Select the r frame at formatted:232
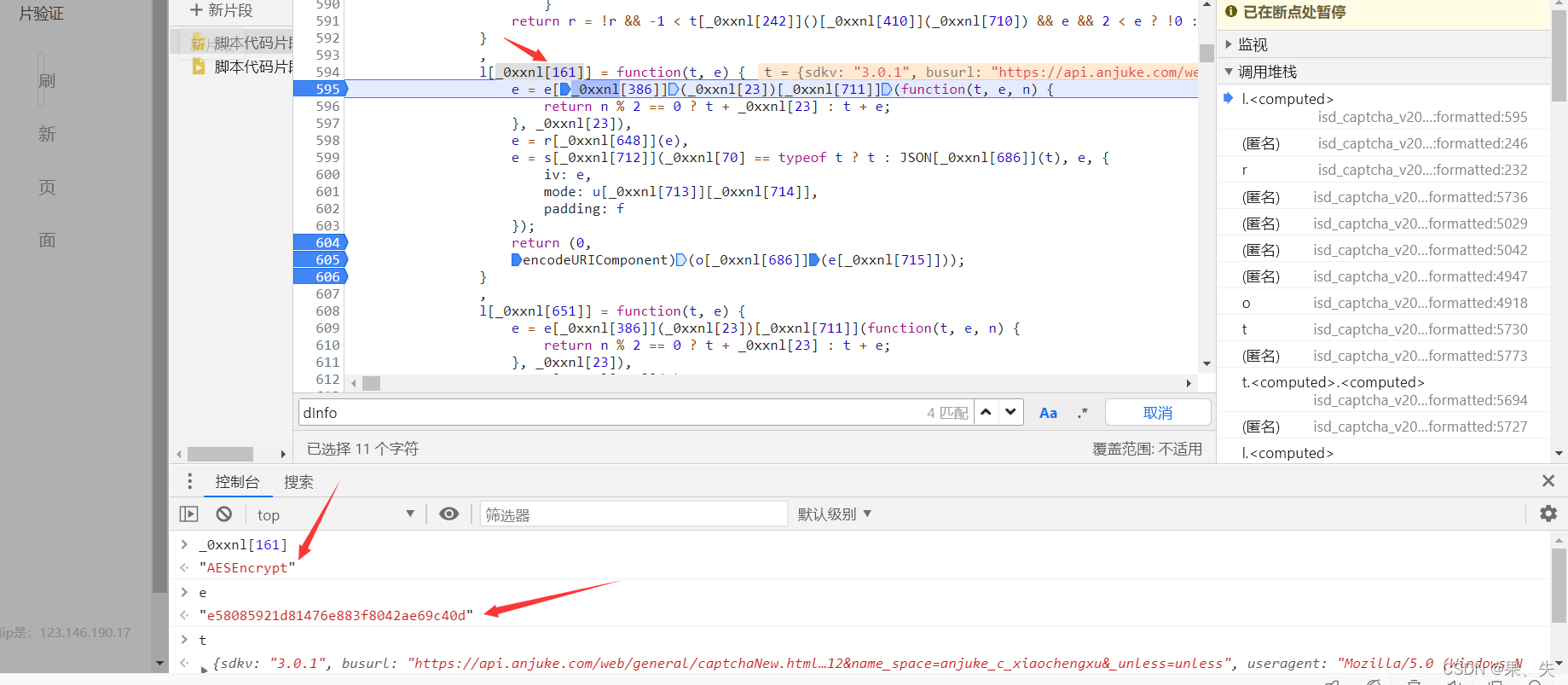The image size is (1568, 685). tap(1383, 170)
